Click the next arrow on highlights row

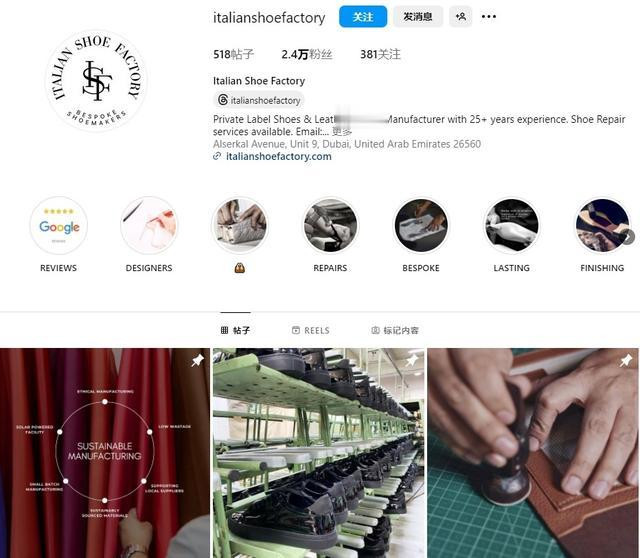(x=629, y=237)
